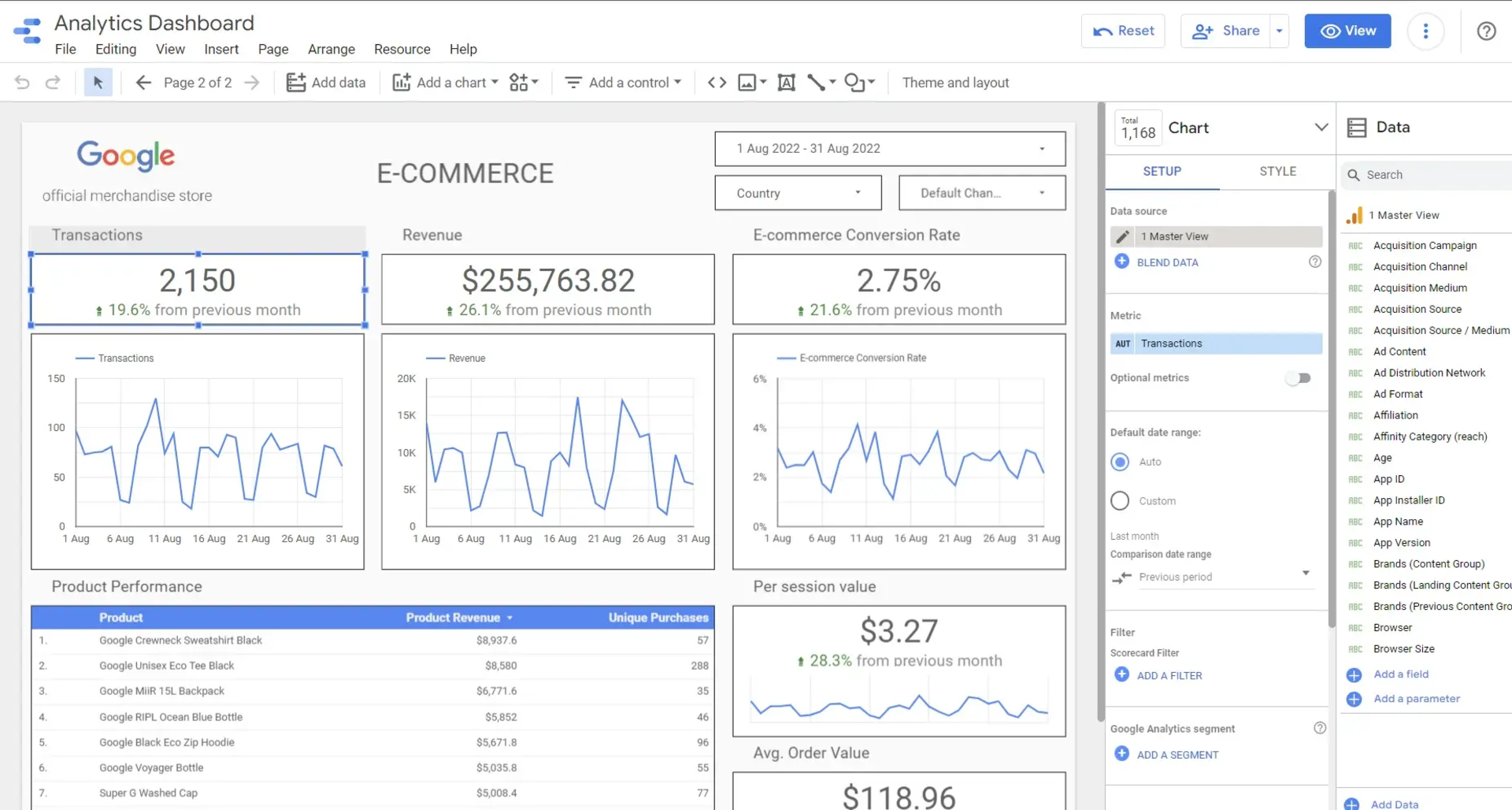Viewport: 1512px width, 810px height.
Task: Open the Default Channel dropdown
Action: (x=981, y=192)
